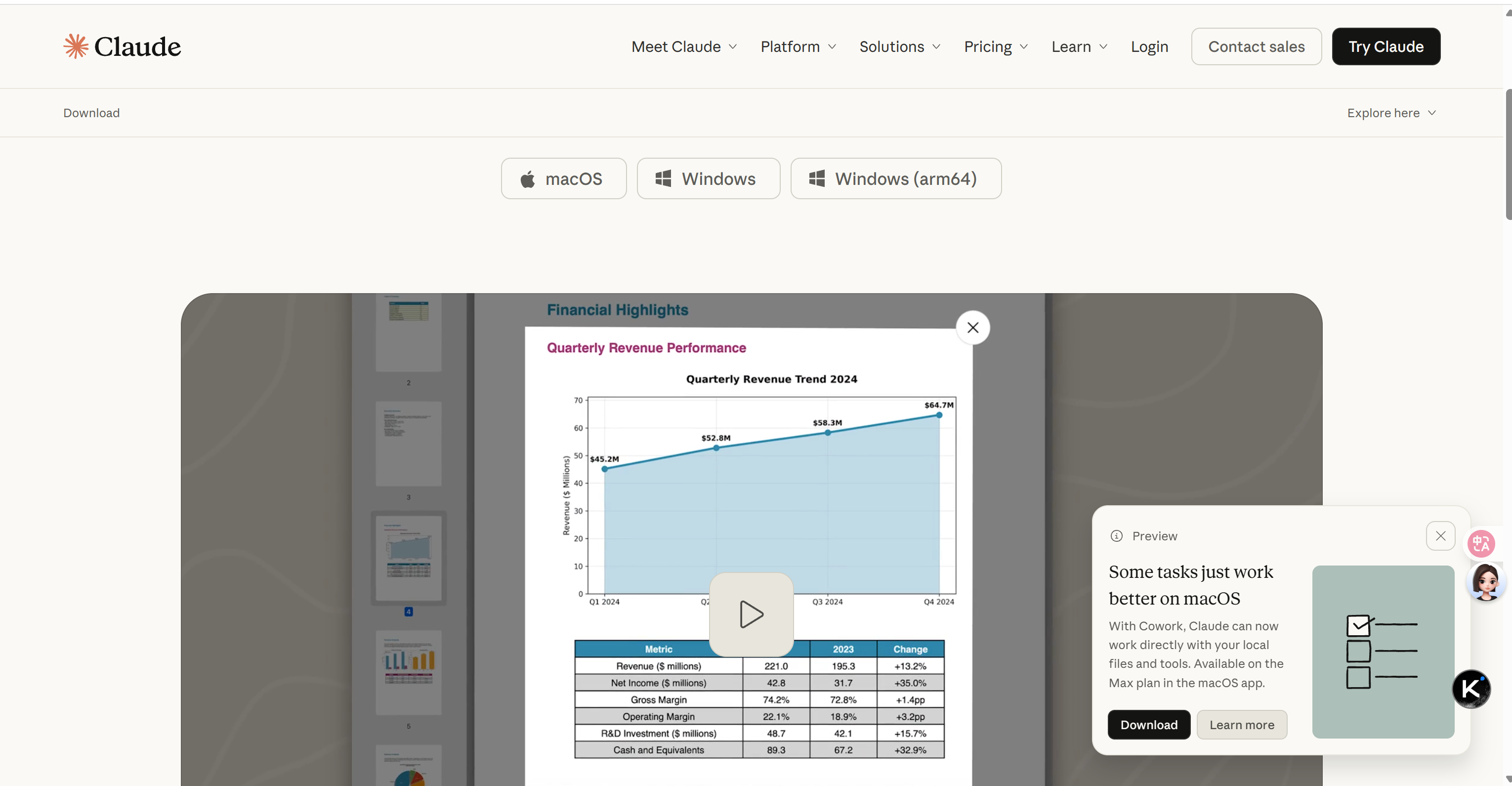
Task: Dismiss the Preview popup card
Action: click(x=1440, y=536)
